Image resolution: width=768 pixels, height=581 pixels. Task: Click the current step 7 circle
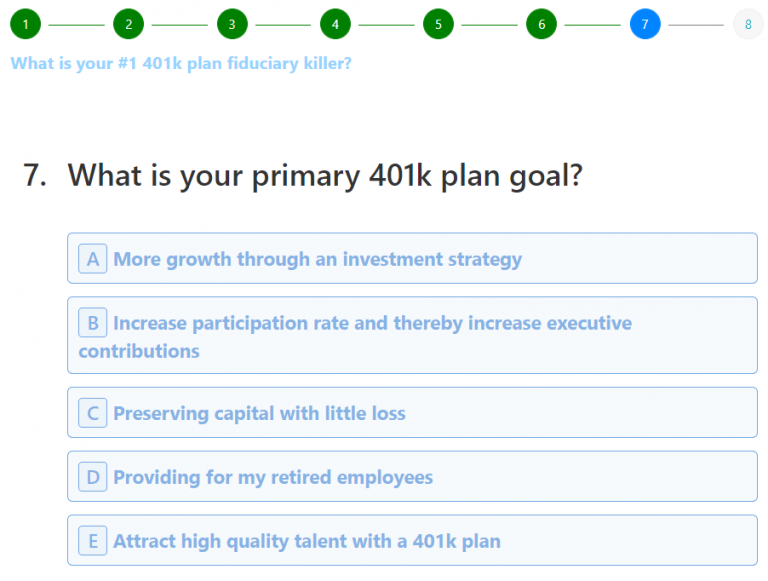(645, 24)
